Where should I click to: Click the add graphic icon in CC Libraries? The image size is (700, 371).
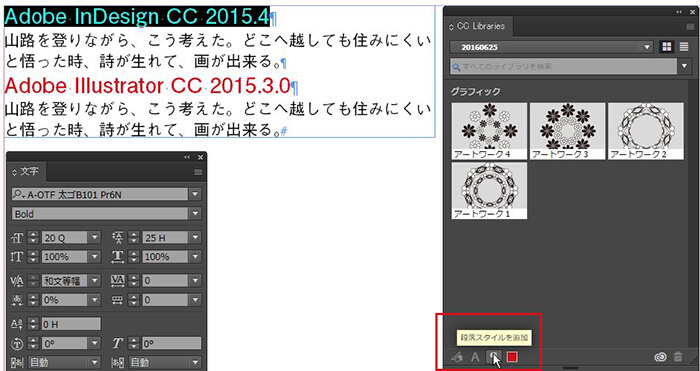coord(457,357)
